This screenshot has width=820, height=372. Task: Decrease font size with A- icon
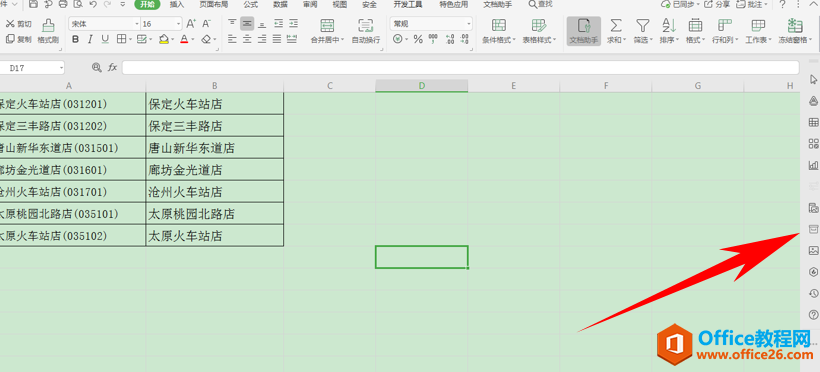coord(207,24)
